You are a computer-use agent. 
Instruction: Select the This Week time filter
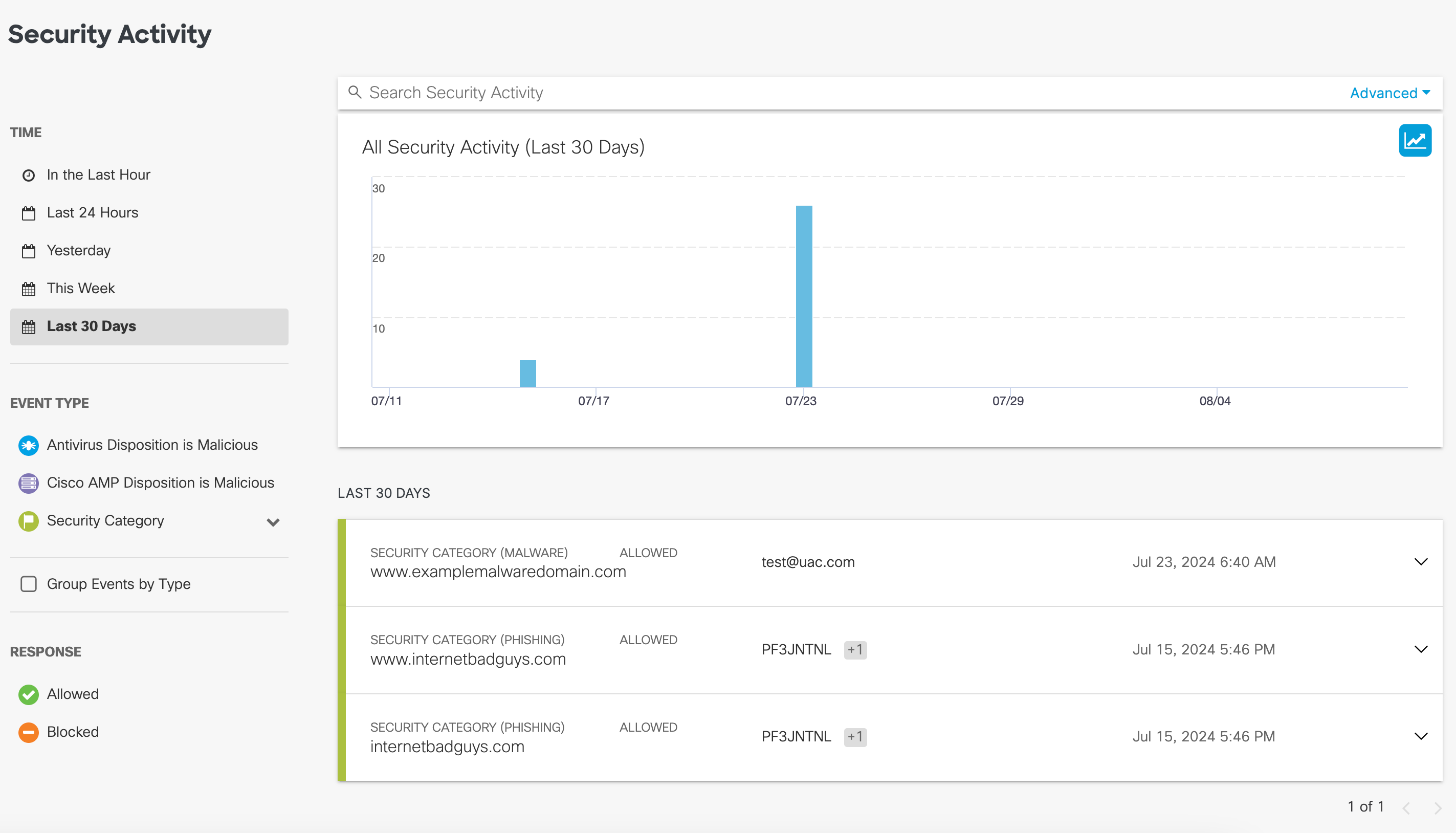coord(81,289)
